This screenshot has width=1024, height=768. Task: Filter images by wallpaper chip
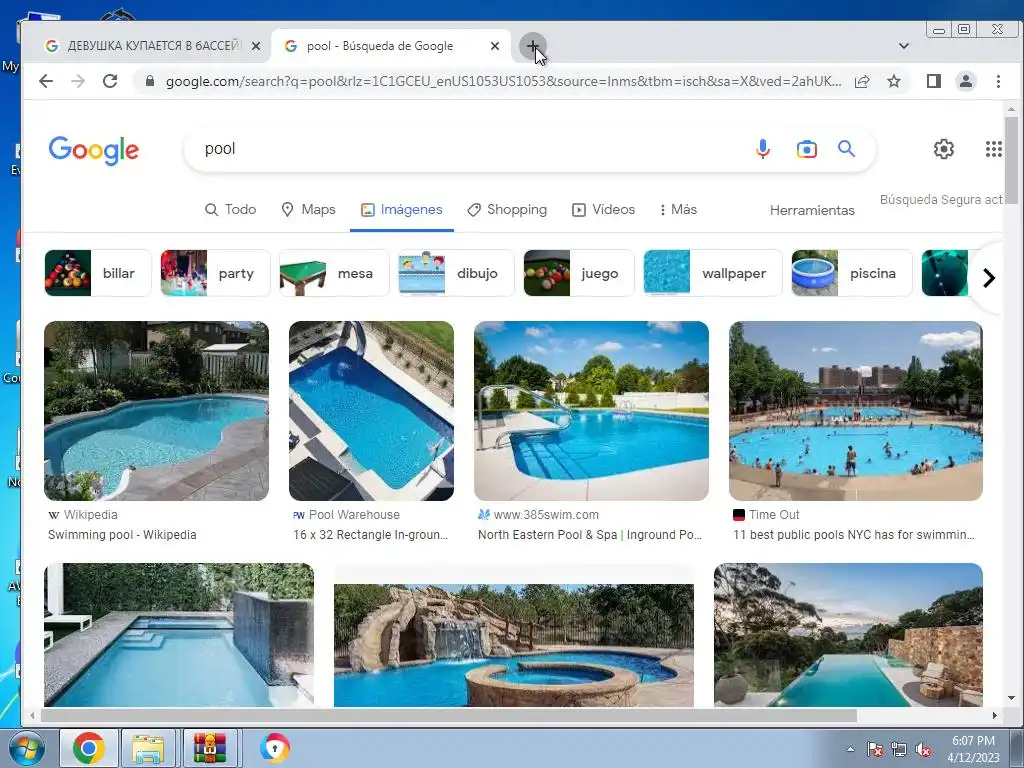712,273
